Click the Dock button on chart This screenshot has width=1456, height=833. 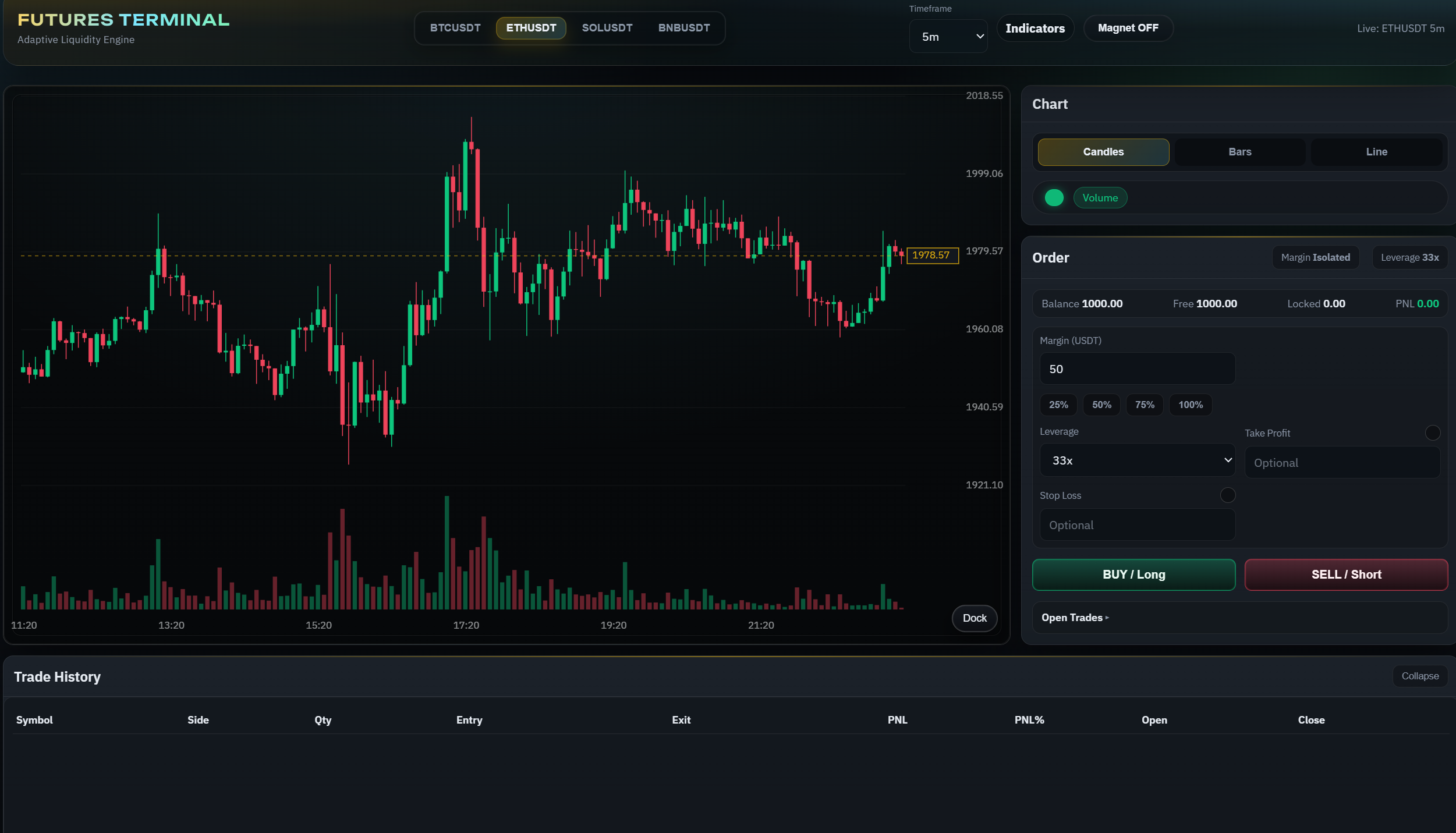[x=974, y=618]
